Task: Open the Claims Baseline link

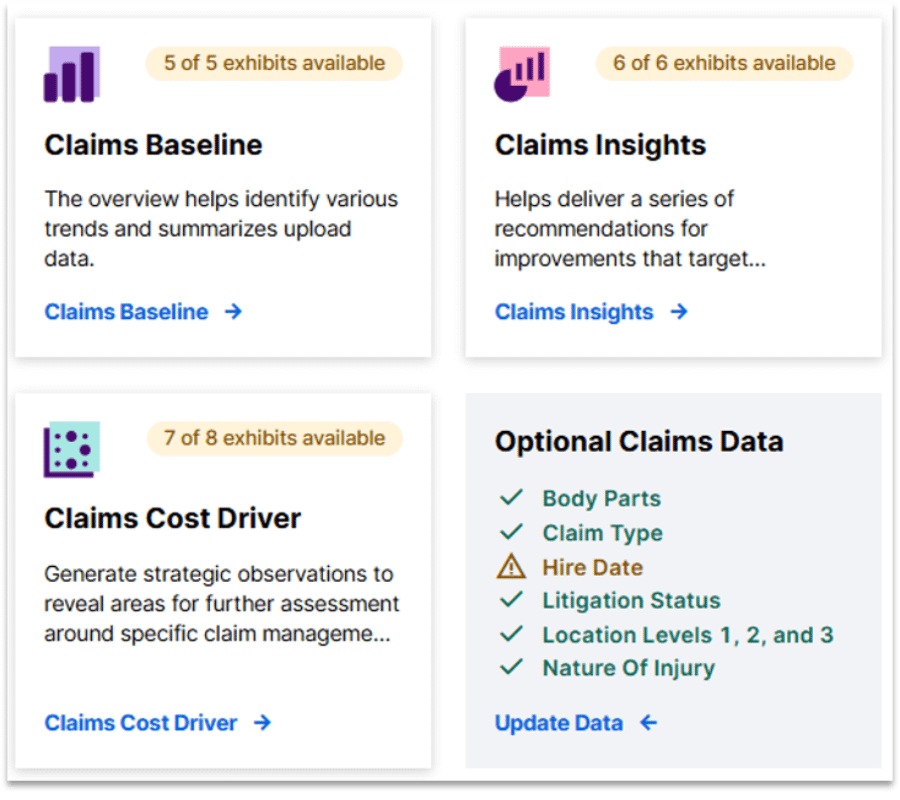Action: (x=126, y=312)
